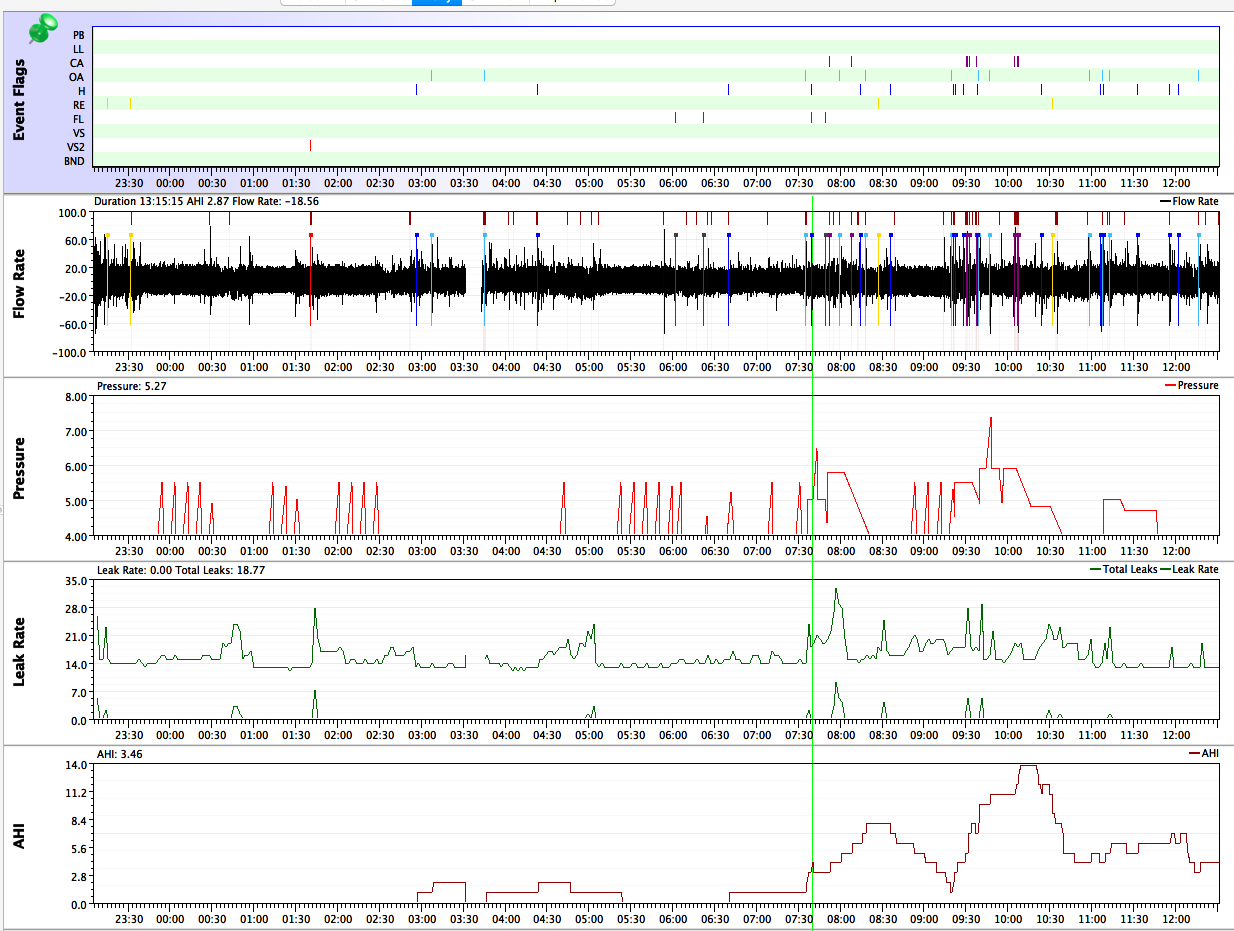1234x931 pixels.
Task: Select the FL row label in Event Flags
Action: (79, 118)
